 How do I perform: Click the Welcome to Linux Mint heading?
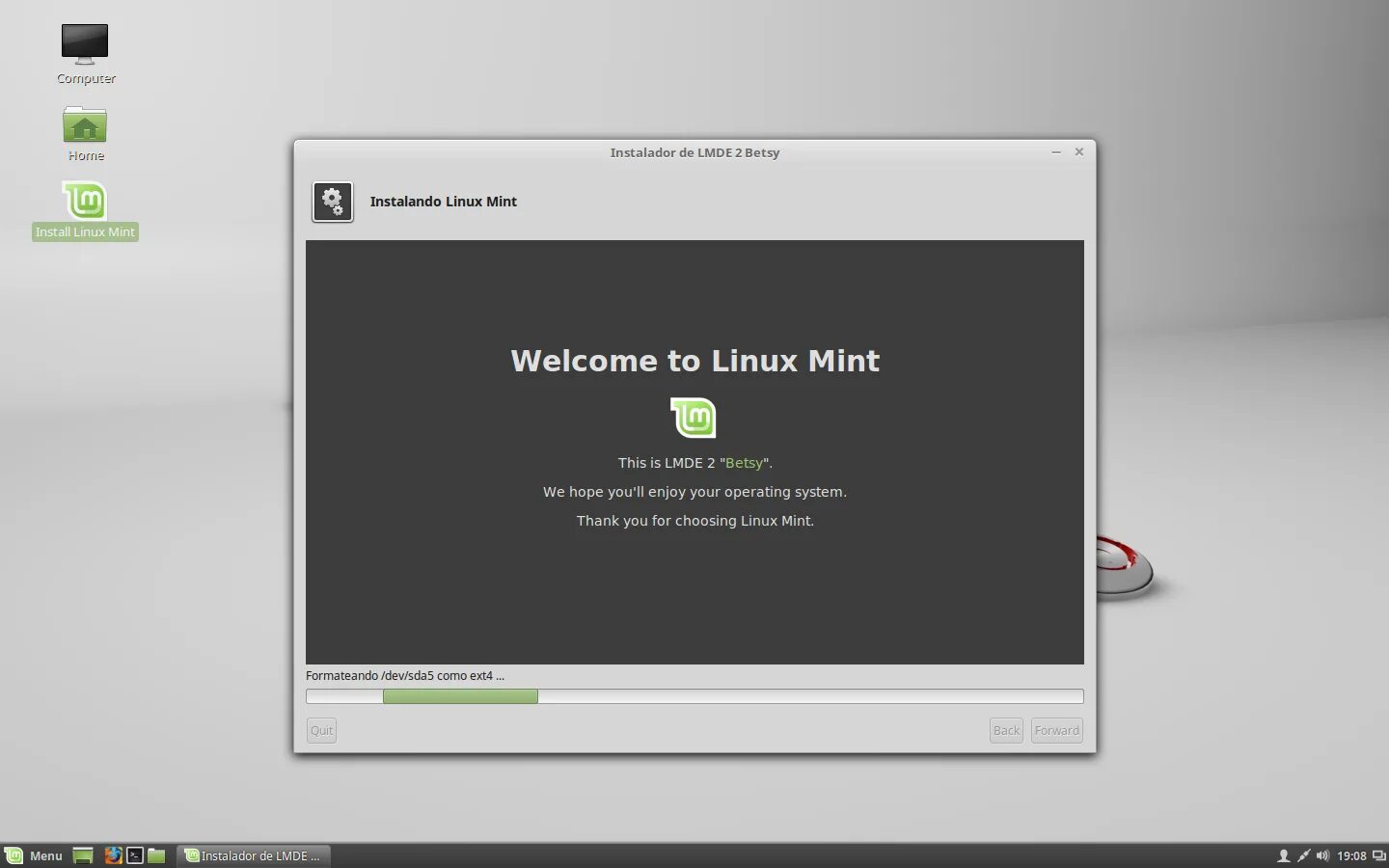pos(694,361)
